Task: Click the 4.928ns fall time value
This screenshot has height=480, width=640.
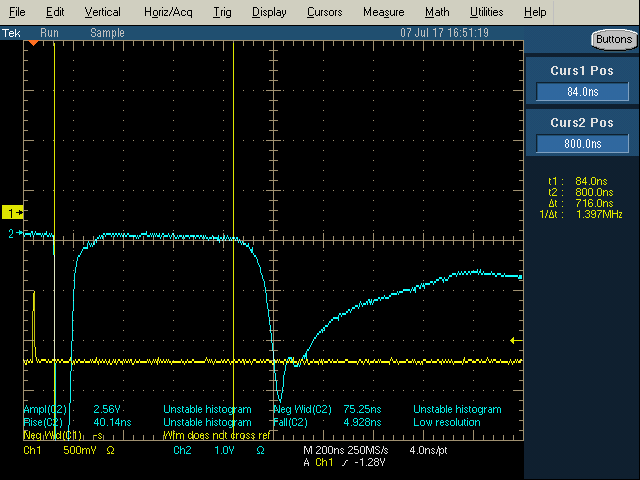Action: (362, 422)
